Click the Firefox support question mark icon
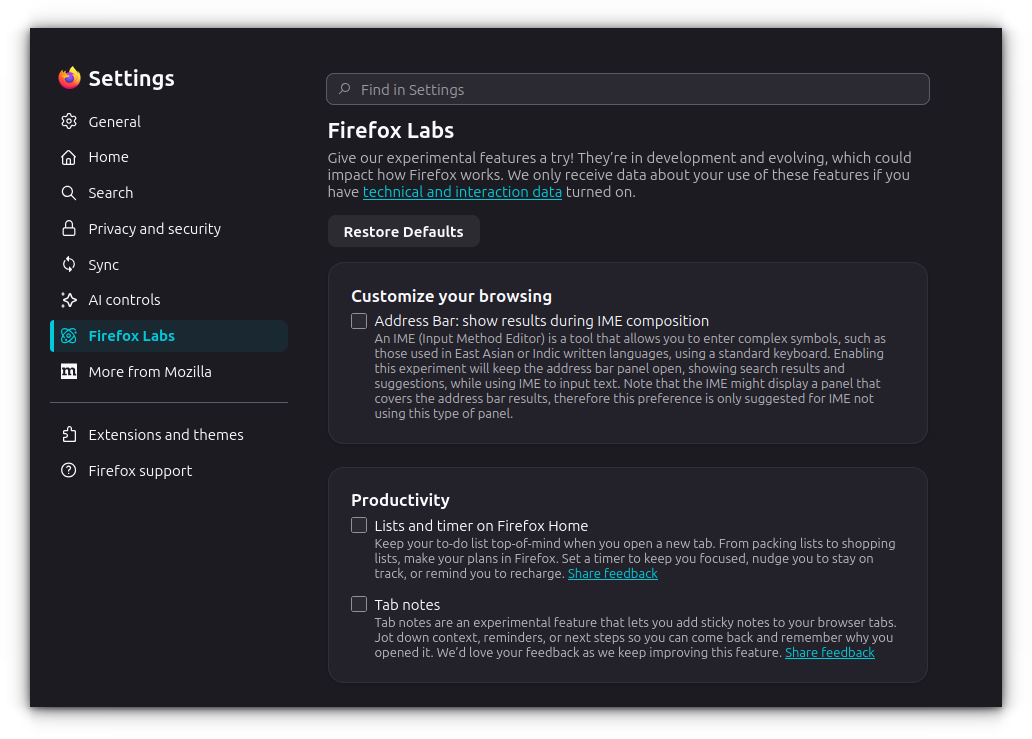 [x=68, y=471]
